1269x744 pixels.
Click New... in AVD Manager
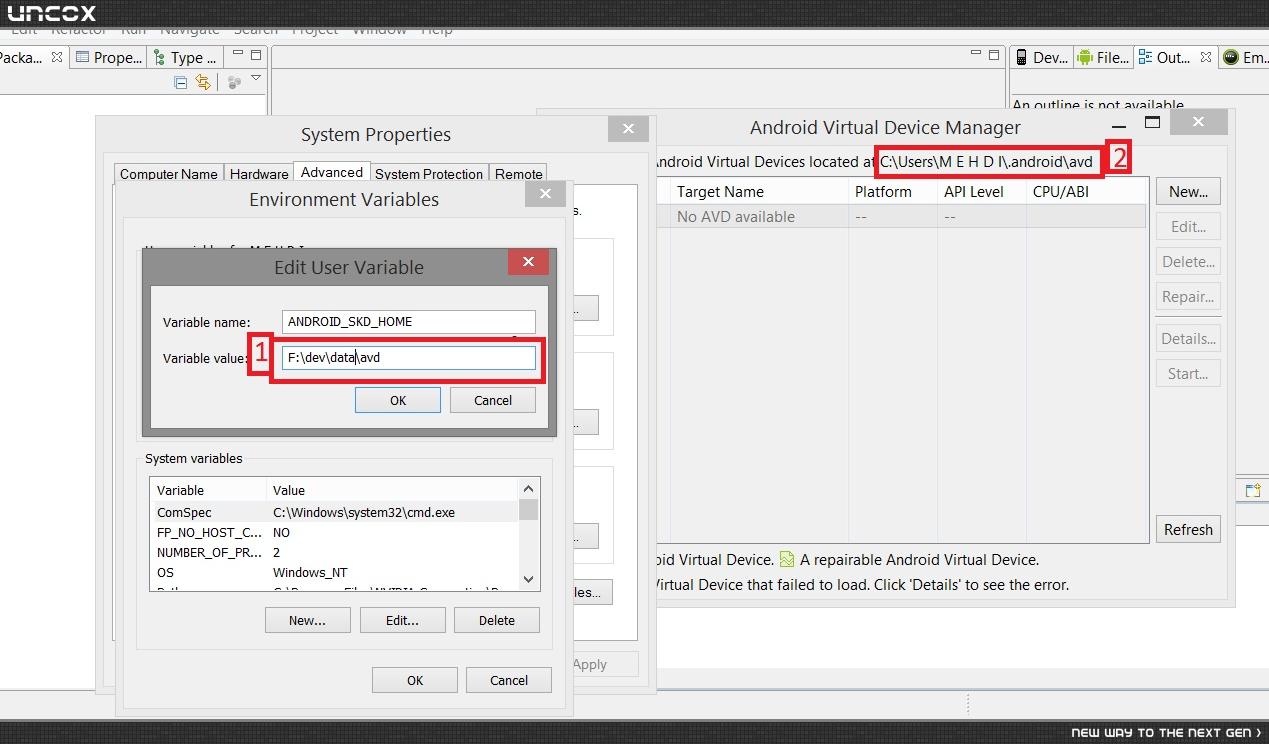(x=1188, y=191)
